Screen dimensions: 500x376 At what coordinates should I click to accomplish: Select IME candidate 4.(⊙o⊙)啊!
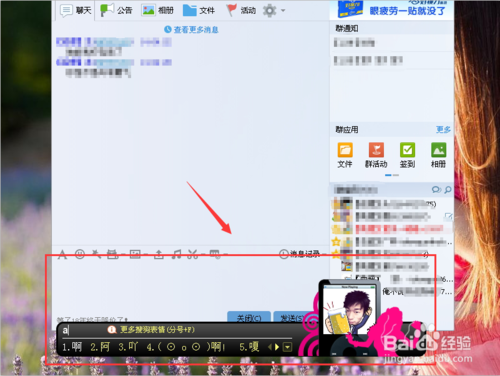(x=186, y=347)
